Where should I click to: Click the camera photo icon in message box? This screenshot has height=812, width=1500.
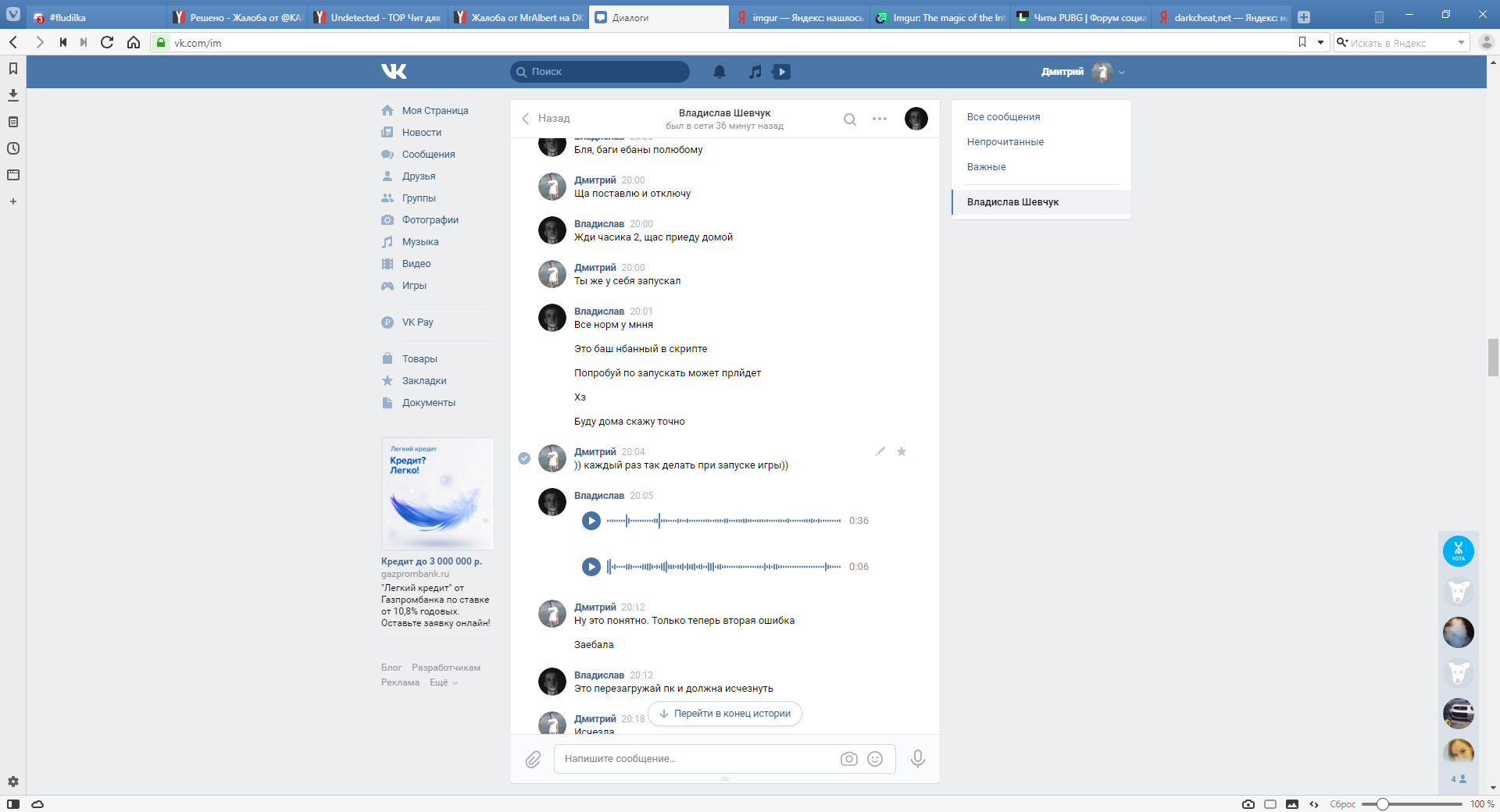[848, 759]
